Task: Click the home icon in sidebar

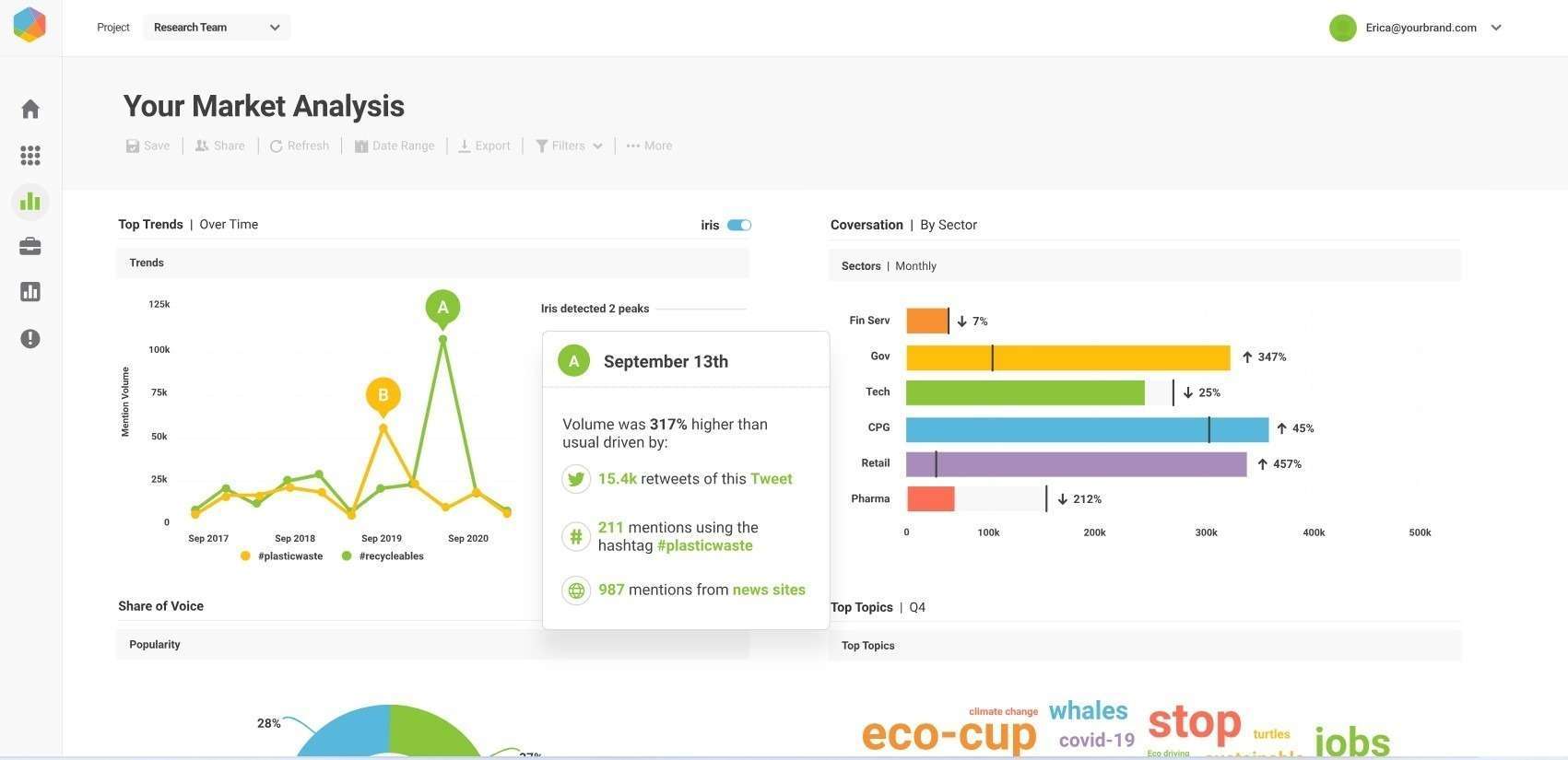Action: tap(30, 110)
